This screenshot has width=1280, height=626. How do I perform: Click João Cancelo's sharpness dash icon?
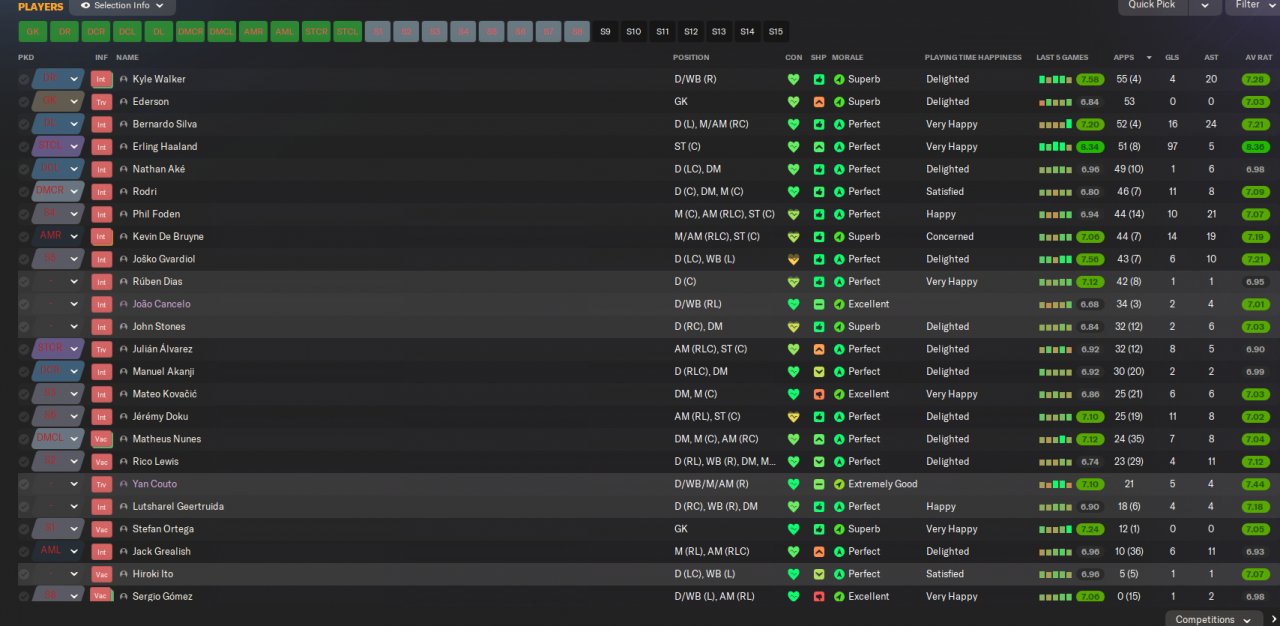819,304
